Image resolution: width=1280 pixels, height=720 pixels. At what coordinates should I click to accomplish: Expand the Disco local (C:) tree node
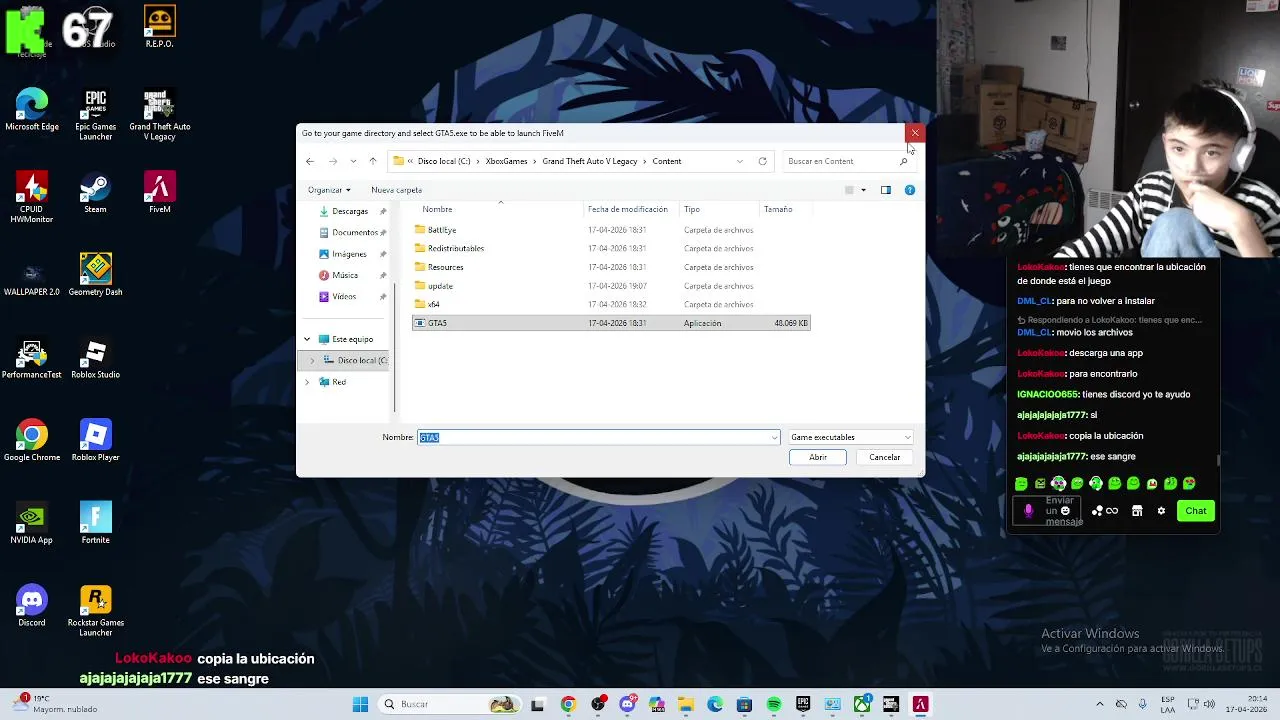coord(312,360)
